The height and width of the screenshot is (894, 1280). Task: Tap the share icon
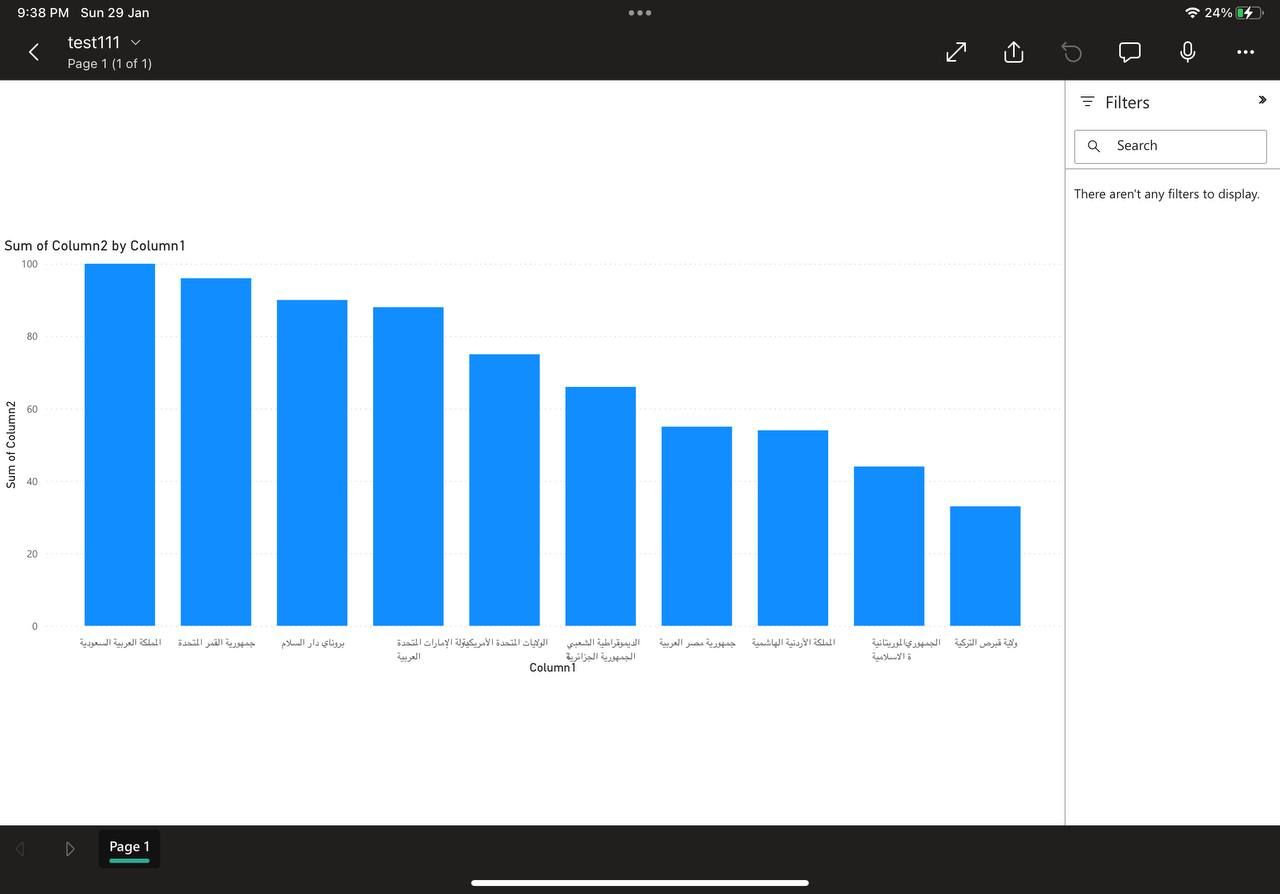coord(1013,52)
